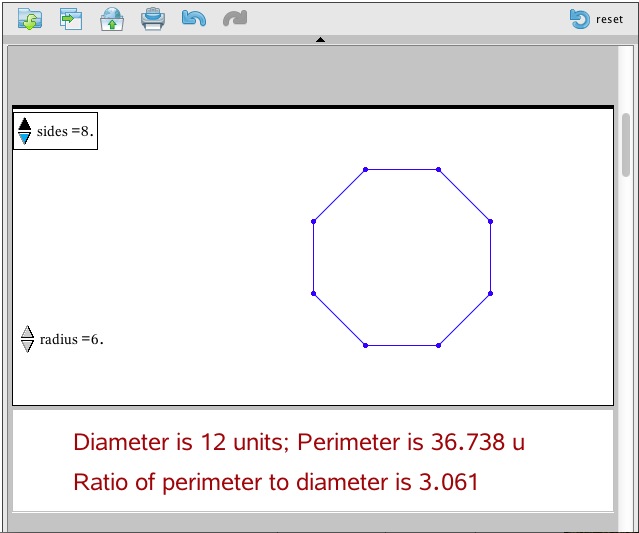Decrease radius with the down arrow

27,346
